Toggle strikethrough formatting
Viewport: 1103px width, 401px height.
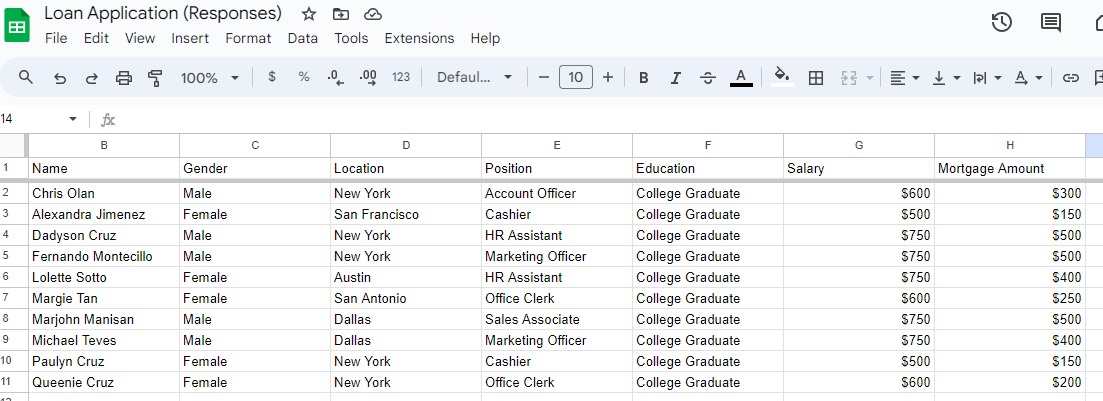click(708, 77)
